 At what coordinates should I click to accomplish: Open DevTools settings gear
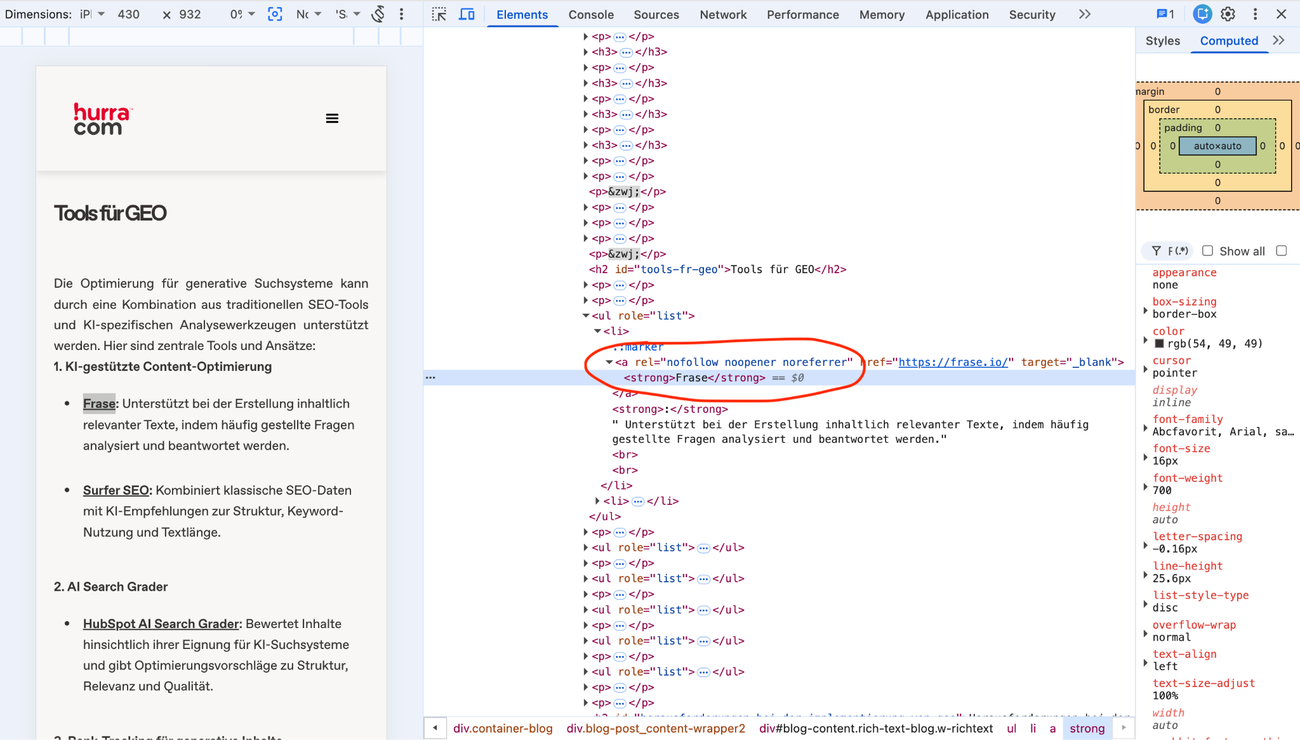pyautogui.click(x=1228, y=14)
